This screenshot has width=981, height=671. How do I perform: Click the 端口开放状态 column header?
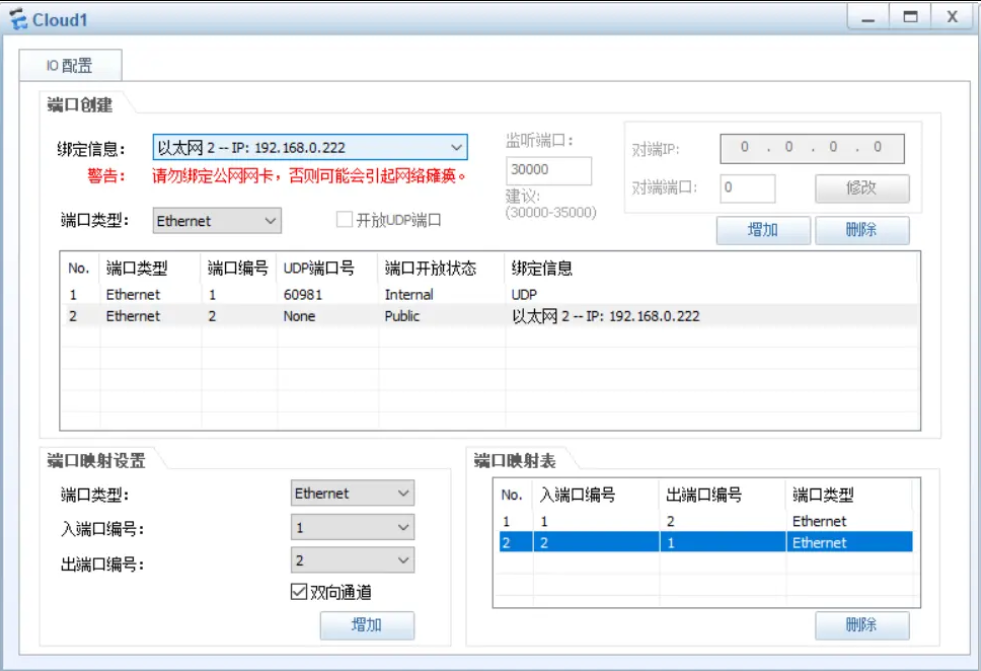(430, 268)
